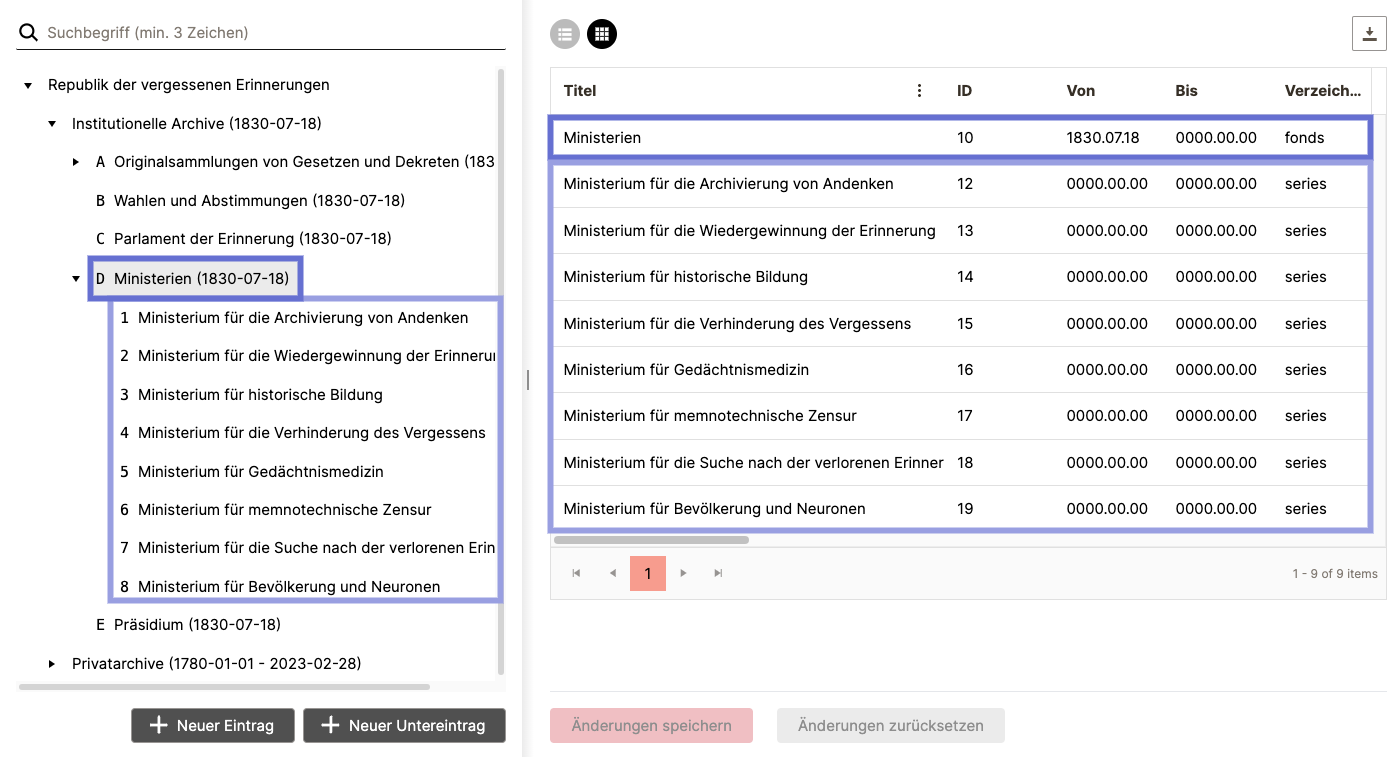Collapse Republik der vergessenen Erinnerungen node
This screenshot has height=757, width=1400.
click(x=28, y=86)
